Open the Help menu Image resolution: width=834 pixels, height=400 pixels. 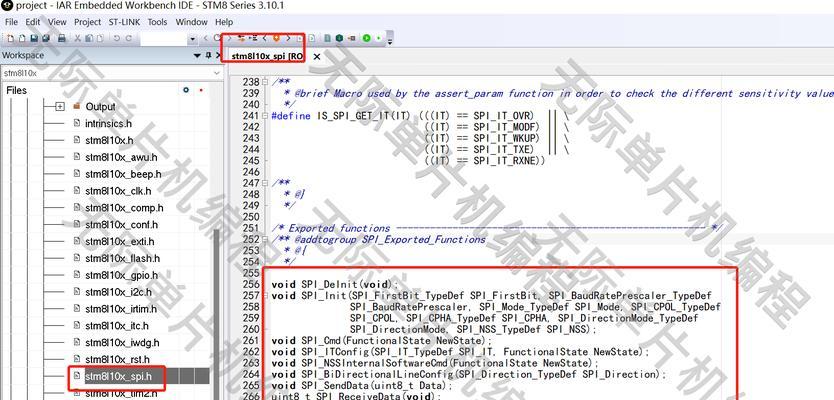[x=224, y=22]
